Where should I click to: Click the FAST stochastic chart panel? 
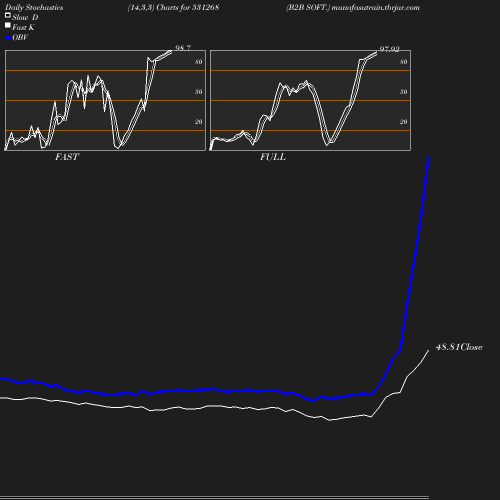[x=105, y=100]
